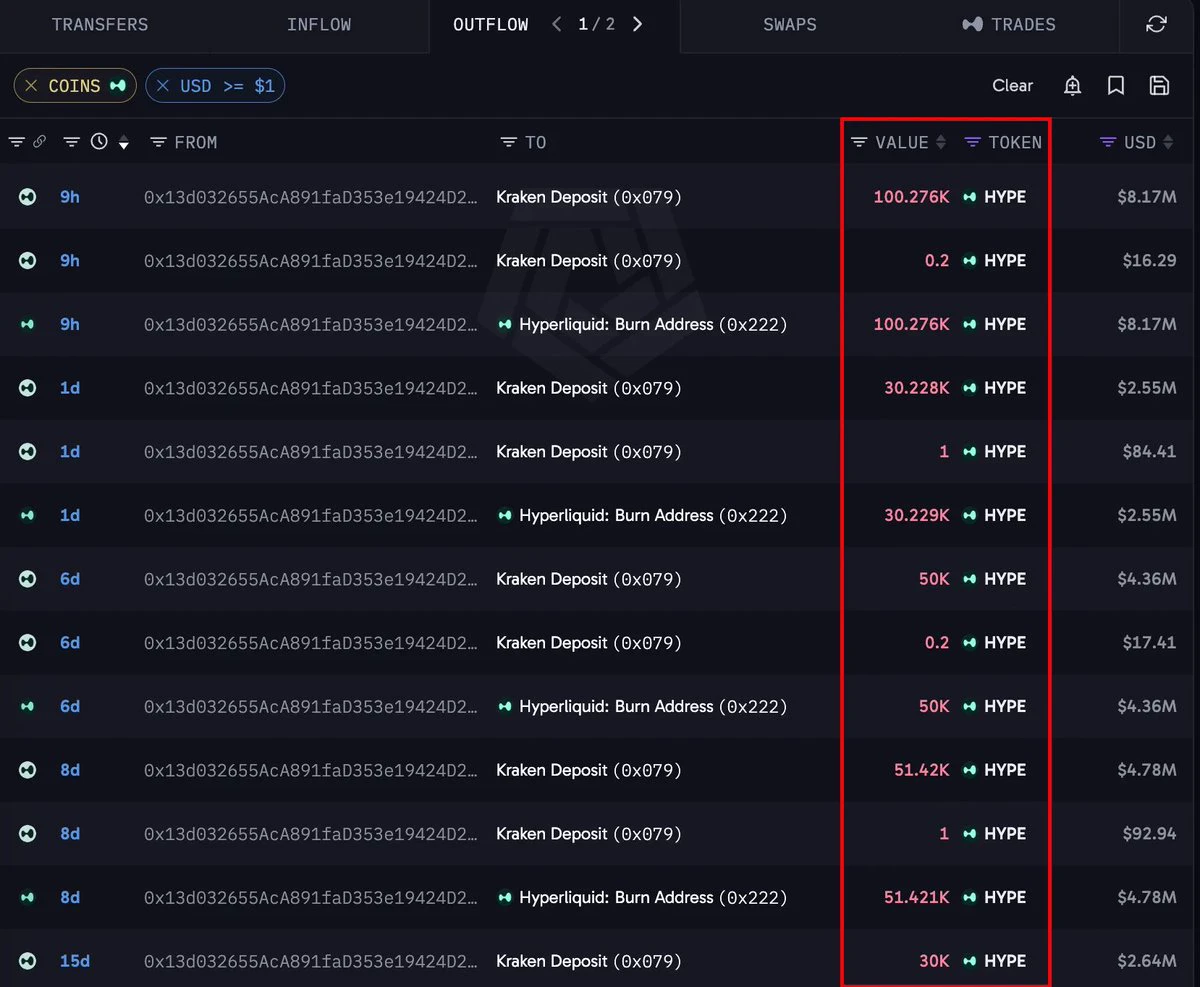Open Kraken Deposit link in $2.64M row
The width and height of the screenshot is (1200, 987).
(589, 962)
